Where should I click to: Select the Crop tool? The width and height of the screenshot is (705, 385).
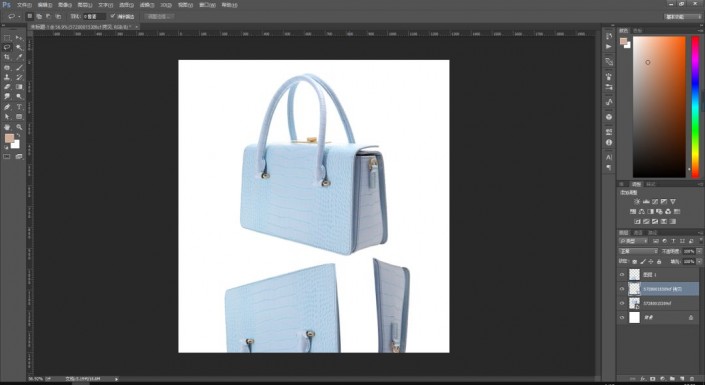point(7,57)
